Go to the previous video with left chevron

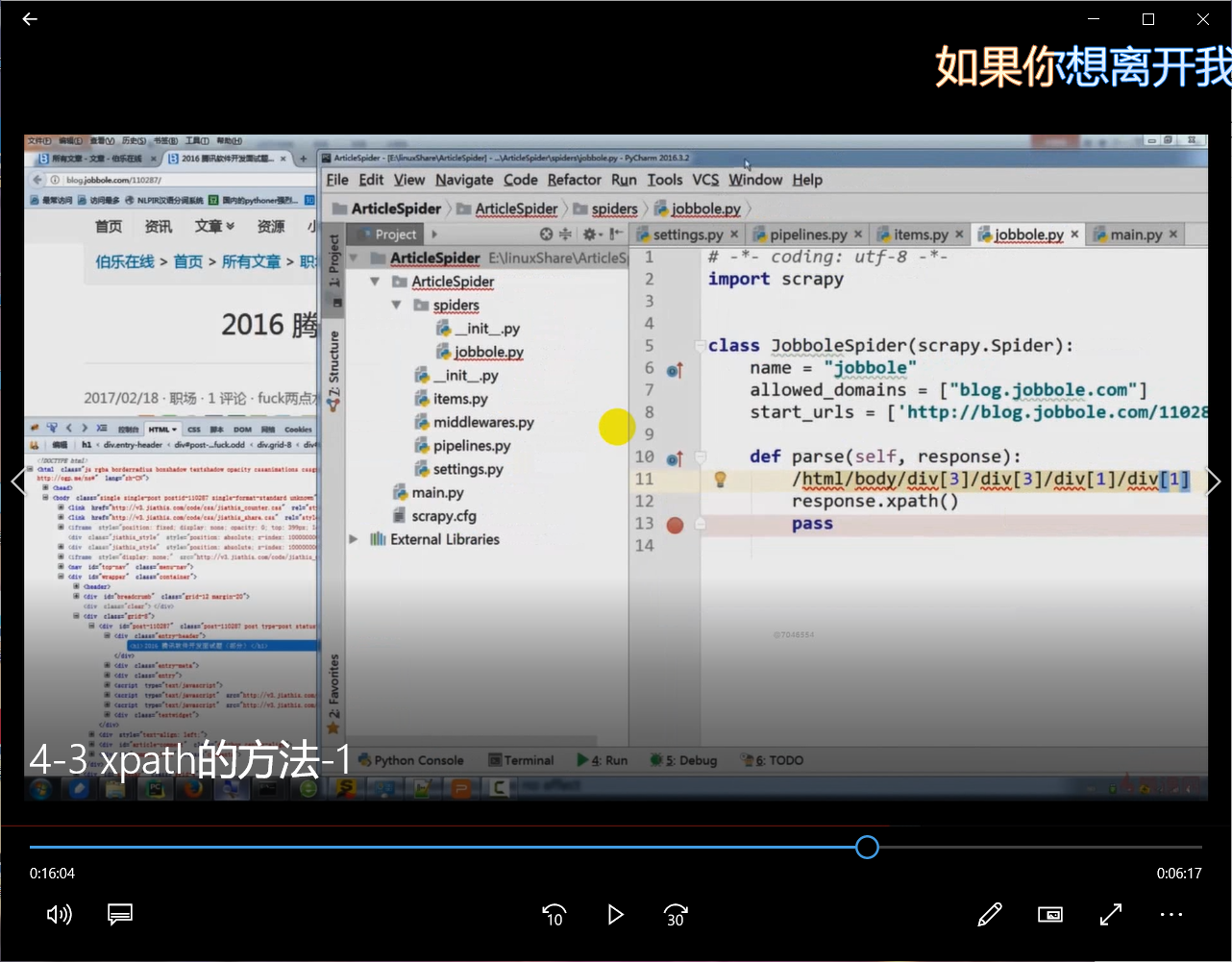pyautogui.click(x=18, y=481)
